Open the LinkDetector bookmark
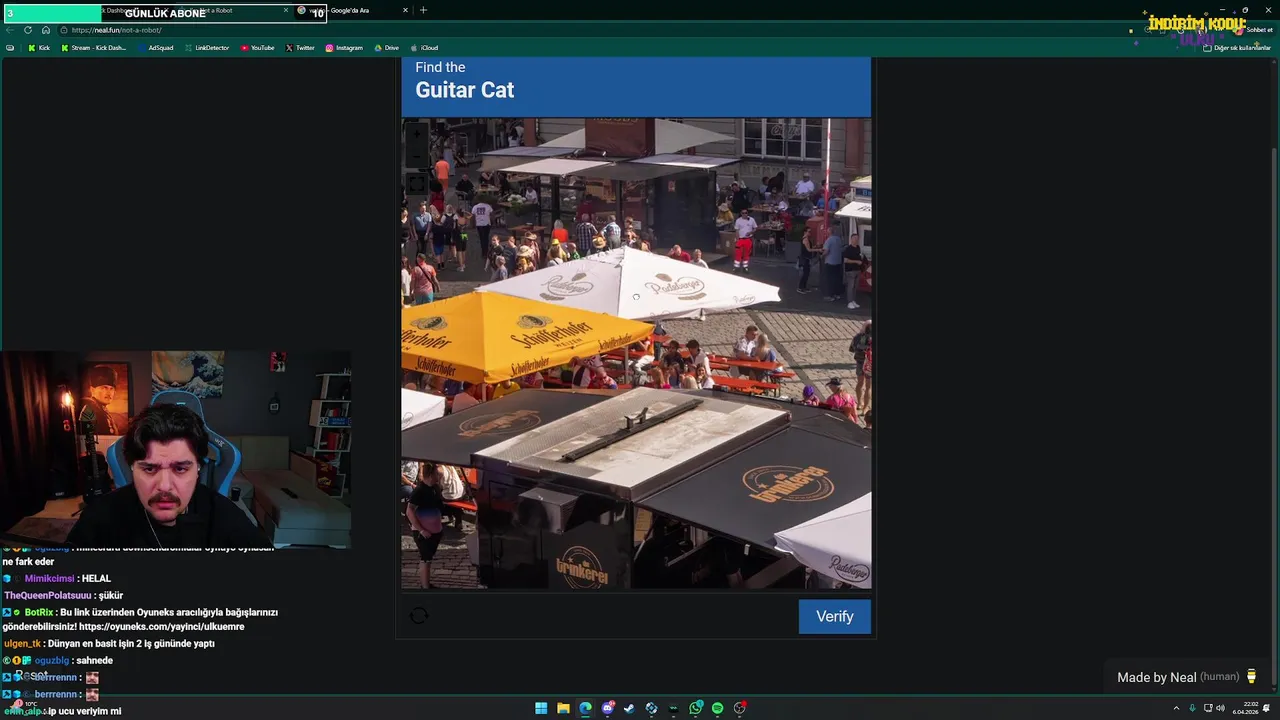Image resolution: width=1280 pixels, height=720 pixels. 207,48
